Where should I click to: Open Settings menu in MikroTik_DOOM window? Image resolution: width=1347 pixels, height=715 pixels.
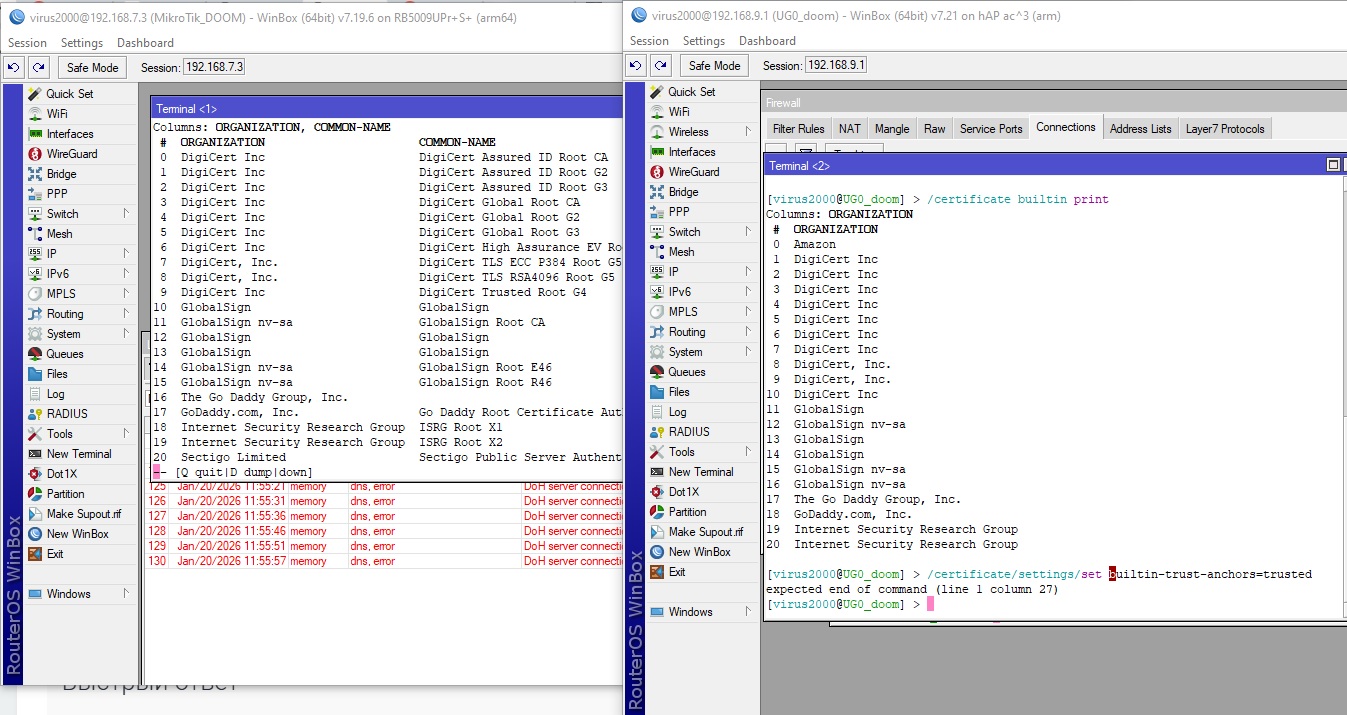tap(82, 43)
